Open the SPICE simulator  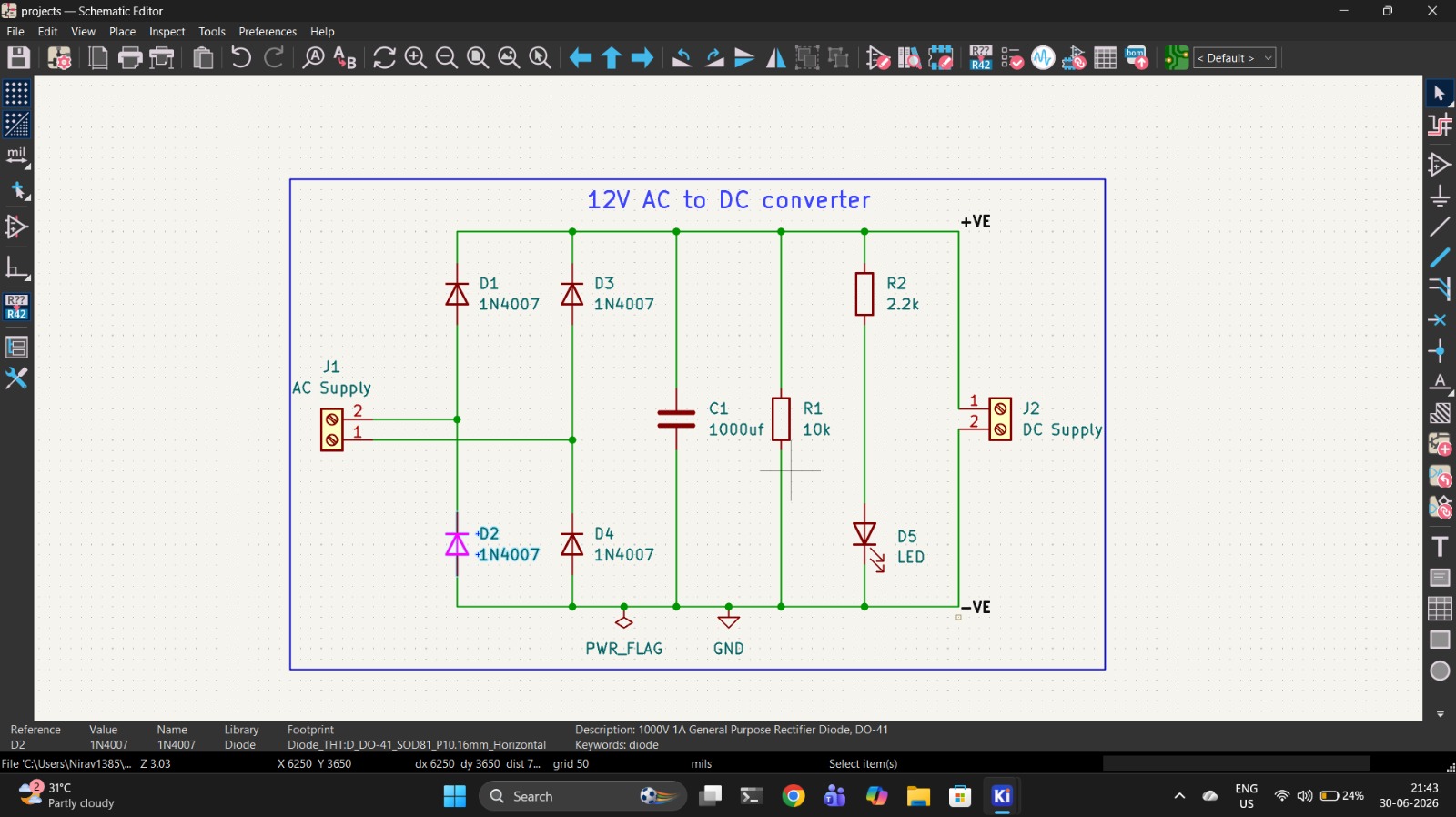coord(1043,58)
